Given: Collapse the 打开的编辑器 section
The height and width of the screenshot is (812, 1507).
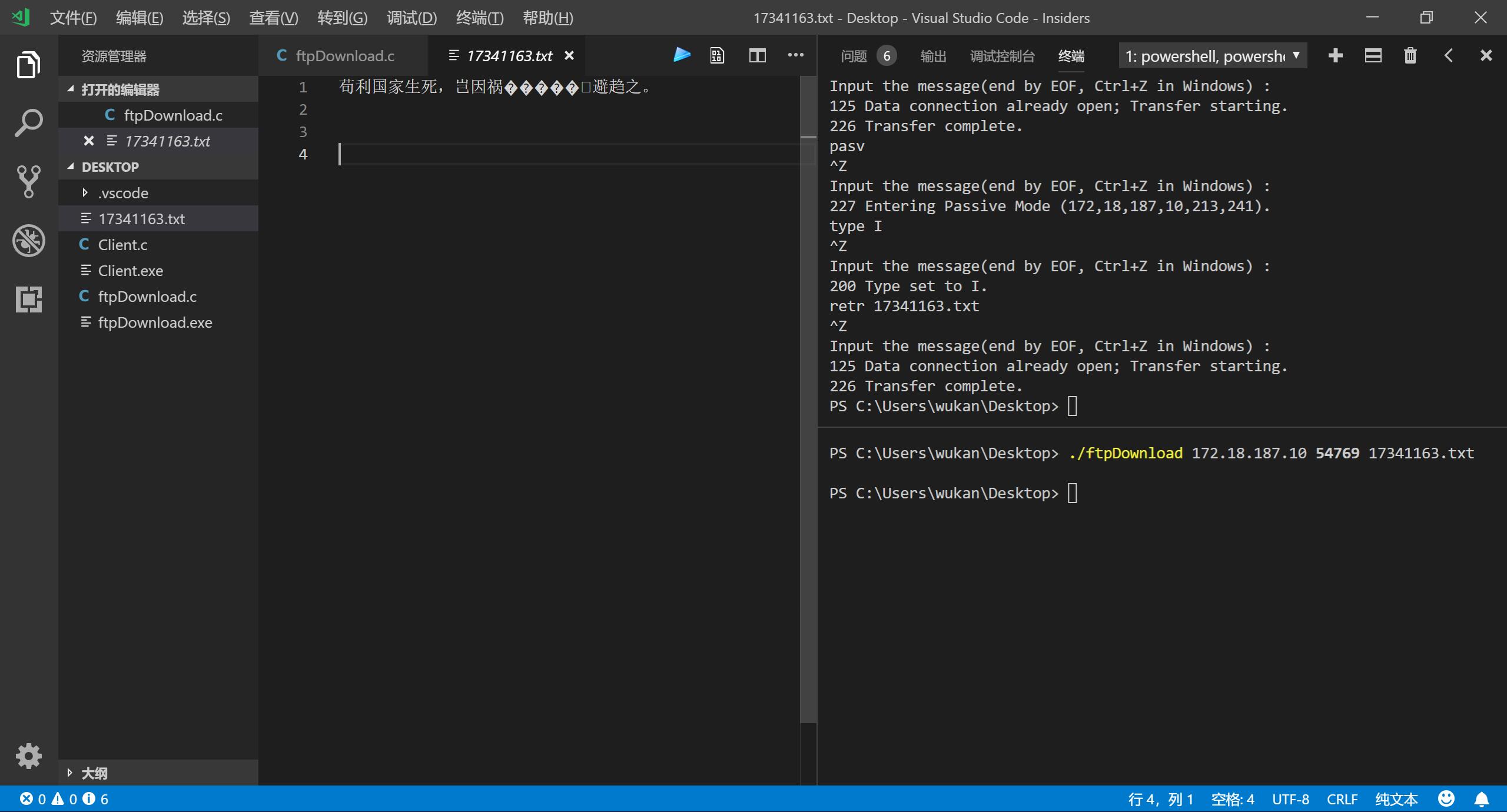Looking at the screenshot, I should [120, 89].
